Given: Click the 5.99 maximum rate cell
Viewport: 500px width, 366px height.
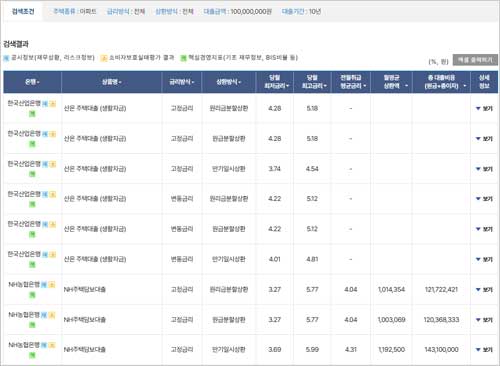Looking at the screenshot, I should [312, 350].
